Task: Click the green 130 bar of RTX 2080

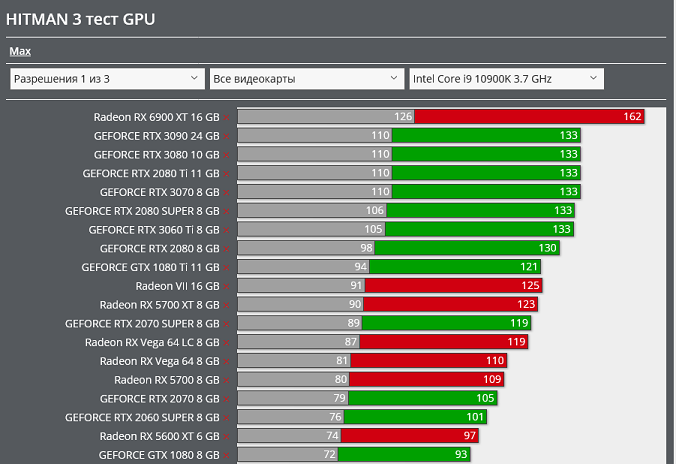Action: (x=467, y=248)
